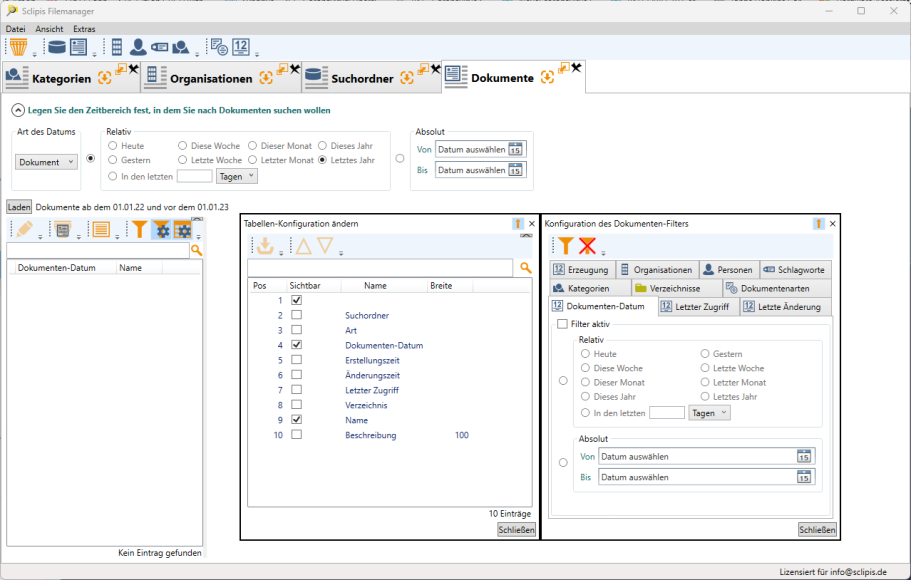Check Sichtbar for Erstellungszeit row

[296, 360]
